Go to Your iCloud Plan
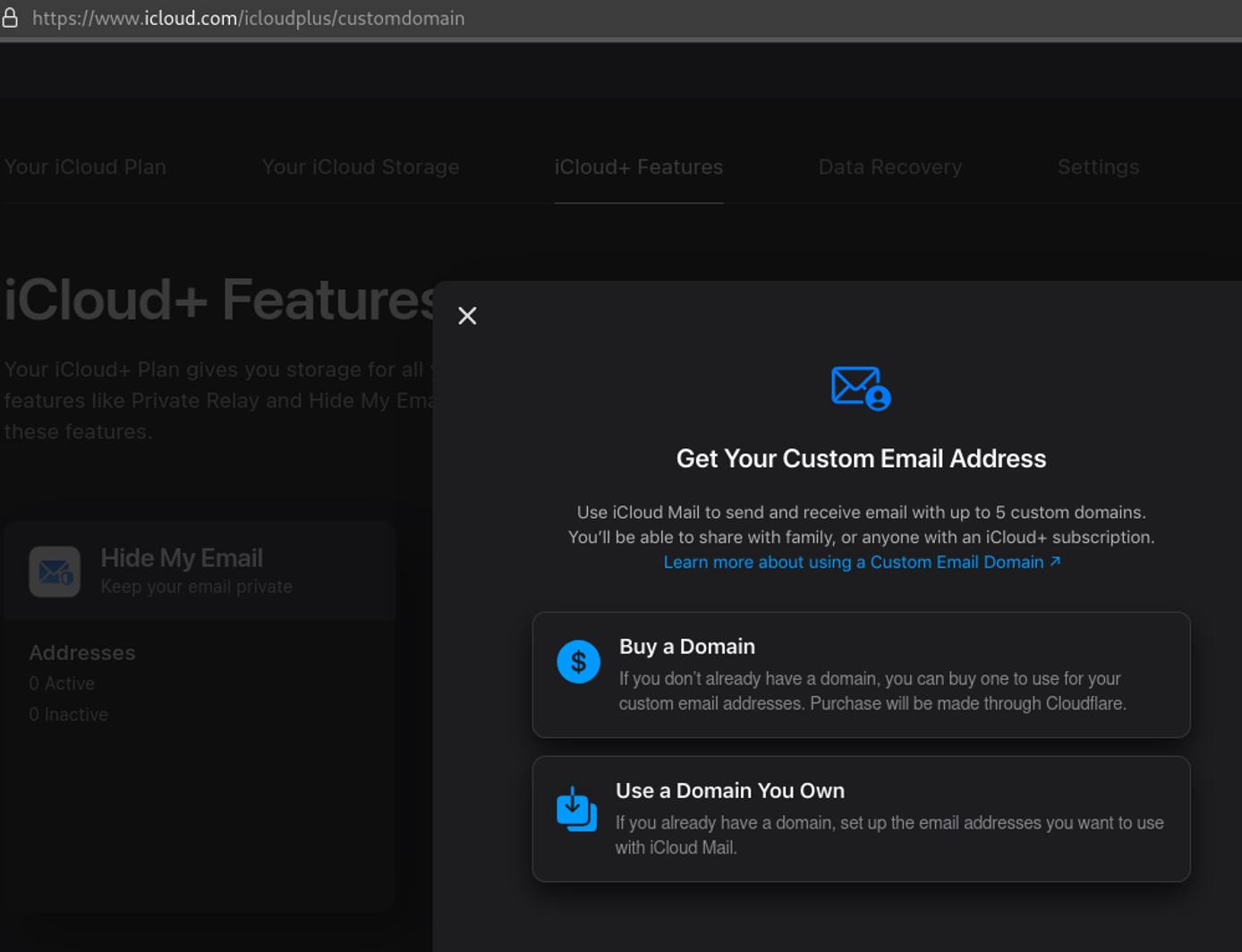Viewport: 1242px width, 952px height. 85,166
